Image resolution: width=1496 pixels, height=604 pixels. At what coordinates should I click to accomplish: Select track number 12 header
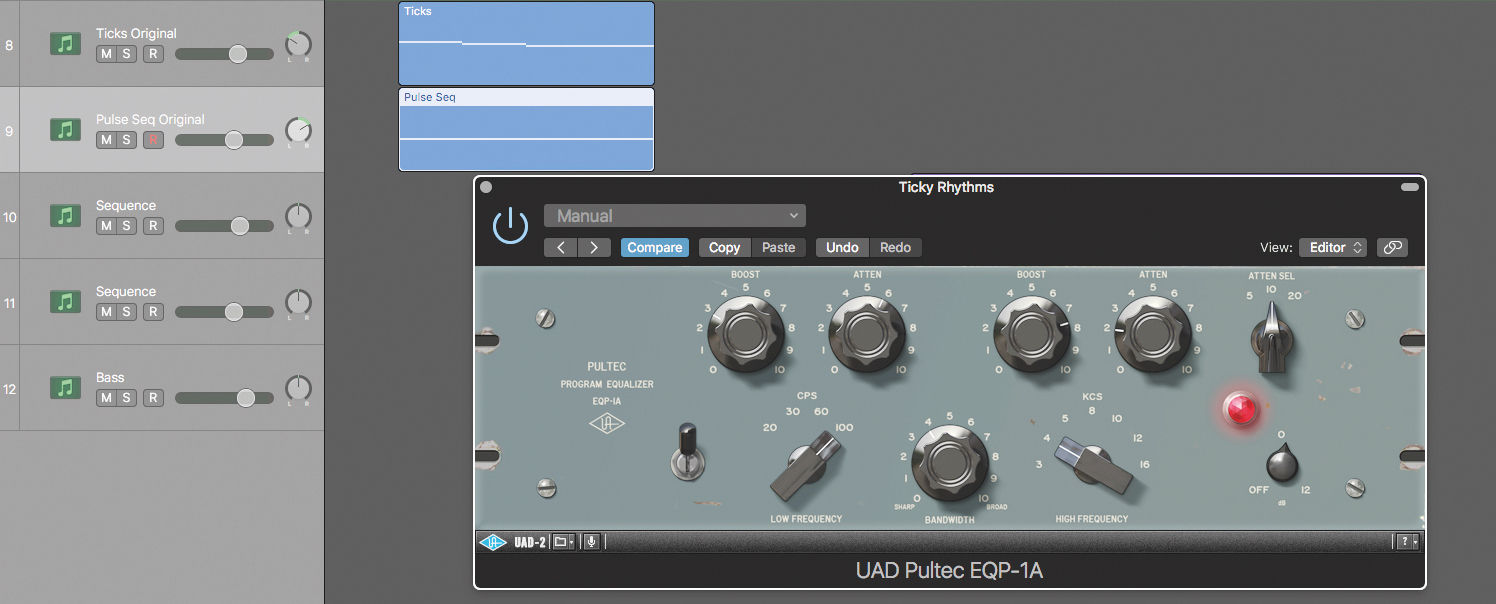point(10,388)
